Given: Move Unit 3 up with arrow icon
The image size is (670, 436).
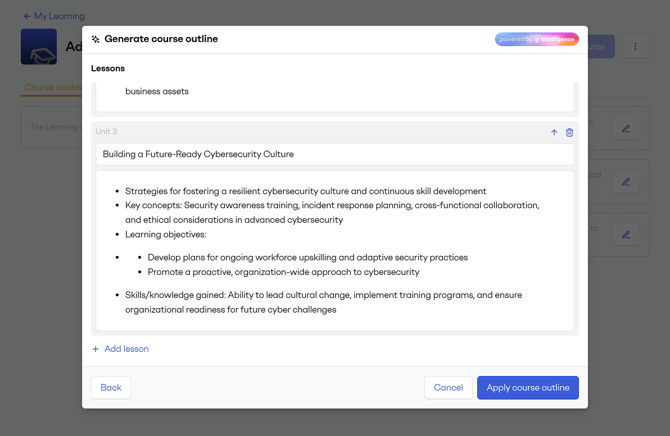Looking at the screenshot, I should pos(554,132).
